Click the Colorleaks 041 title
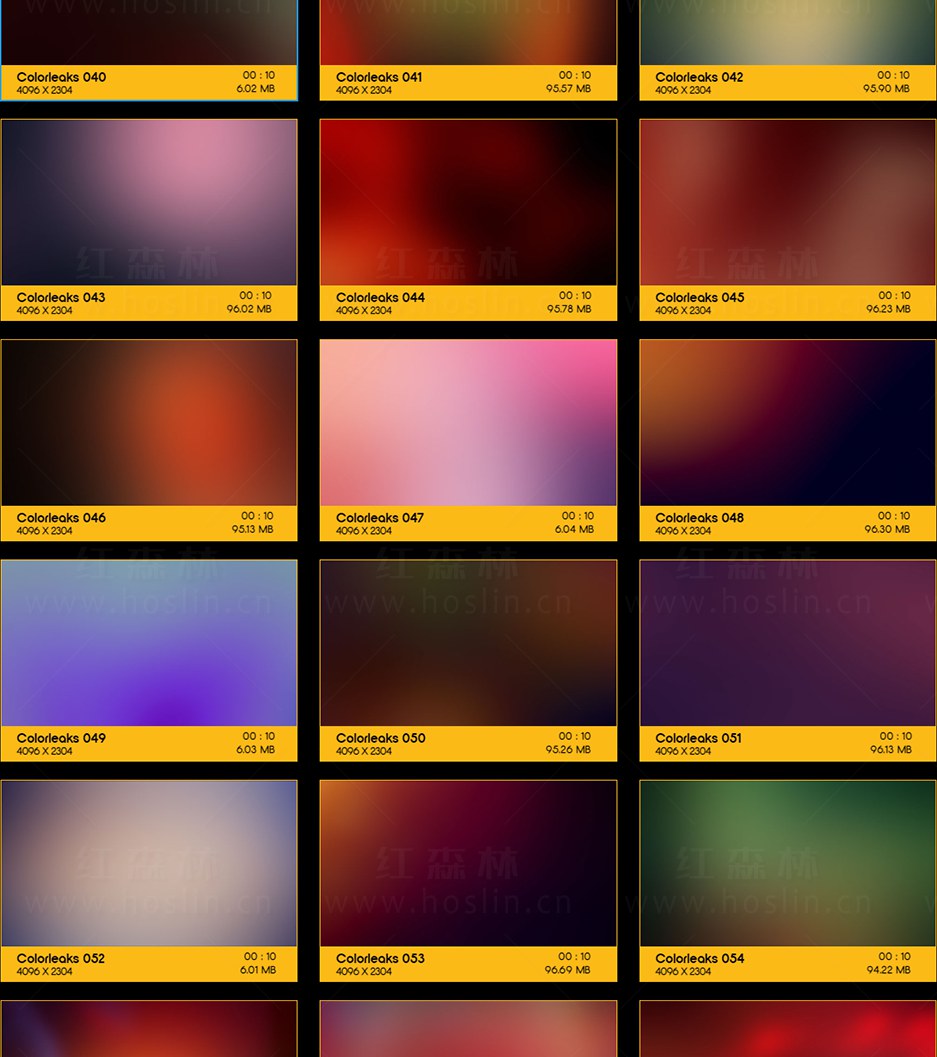This screenshot has height=1057, width=937. (x=379, y=77)
